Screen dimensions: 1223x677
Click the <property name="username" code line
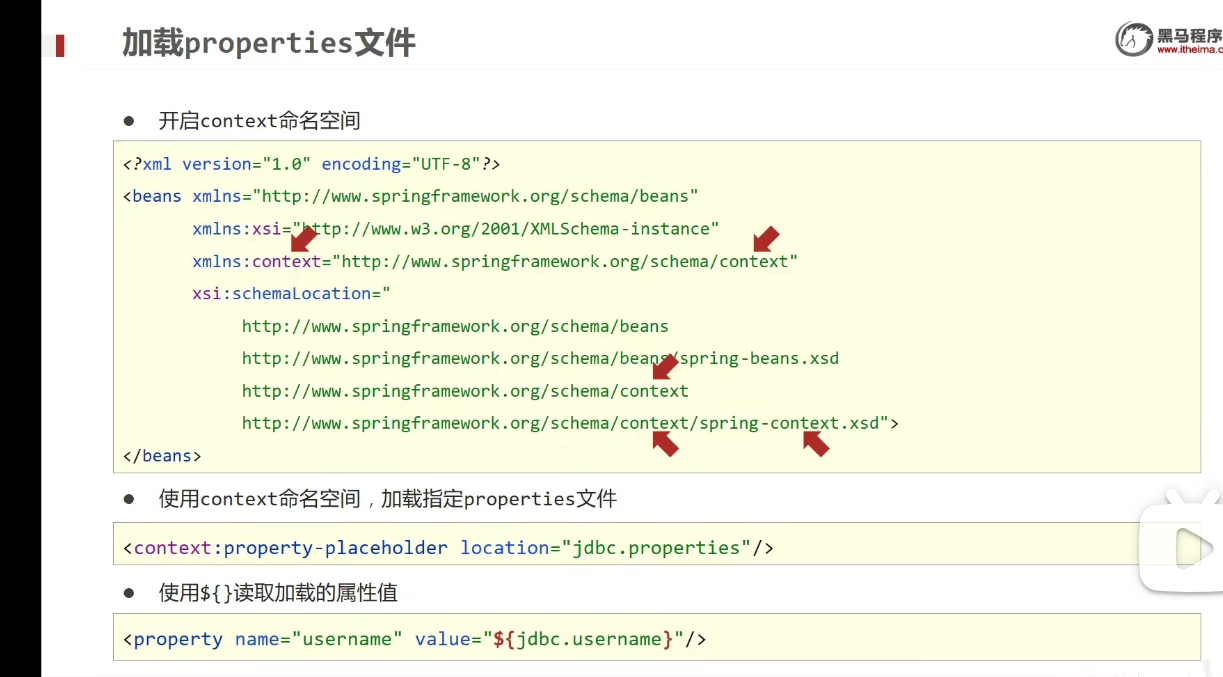pos(414,639)
